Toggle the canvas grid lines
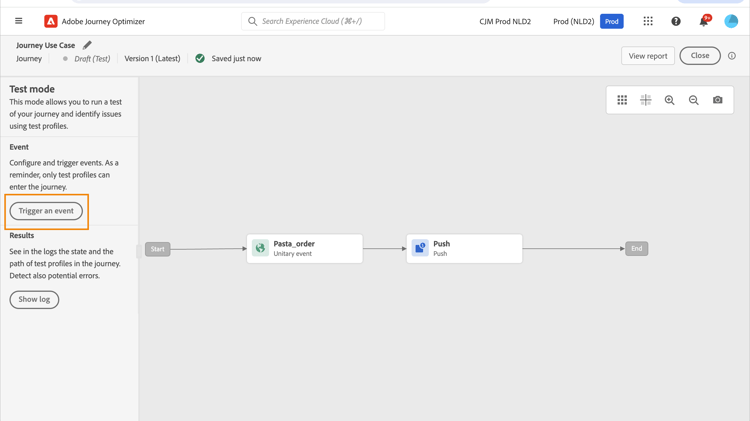 646,100
